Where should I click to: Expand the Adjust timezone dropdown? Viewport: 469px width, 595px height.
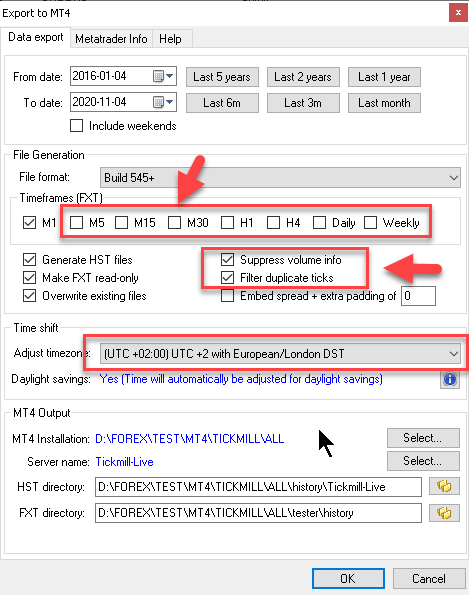coord(280,354)
